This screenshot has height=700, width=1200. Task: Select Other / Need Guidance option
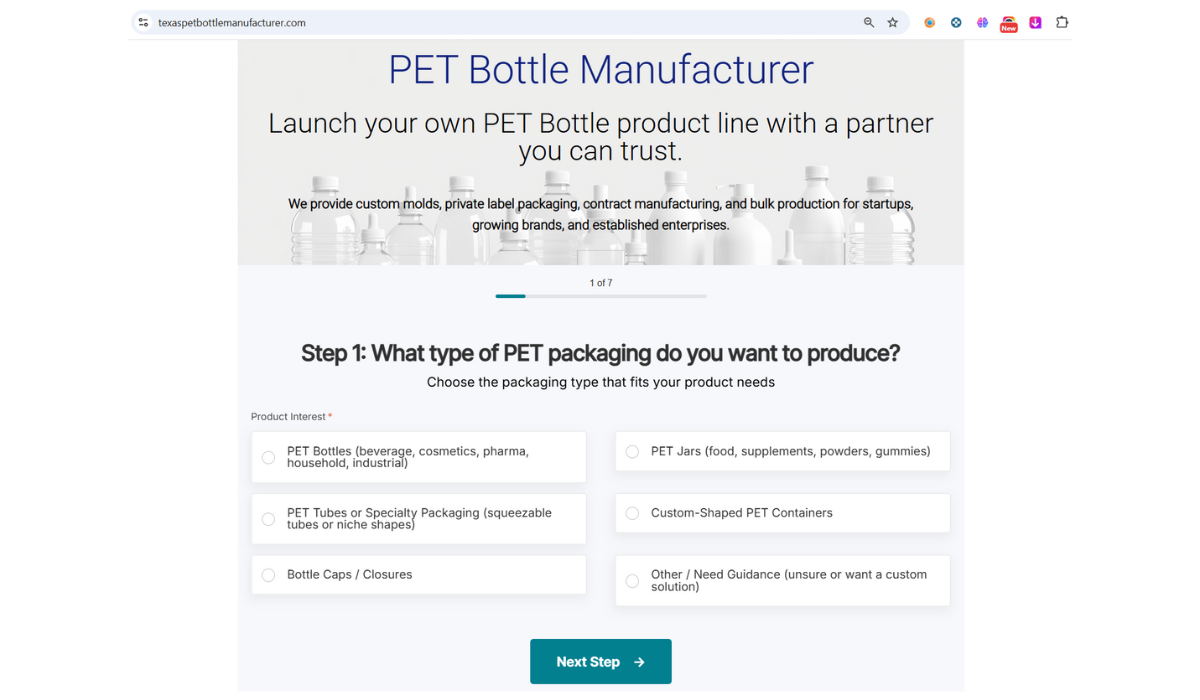point(633,581)
